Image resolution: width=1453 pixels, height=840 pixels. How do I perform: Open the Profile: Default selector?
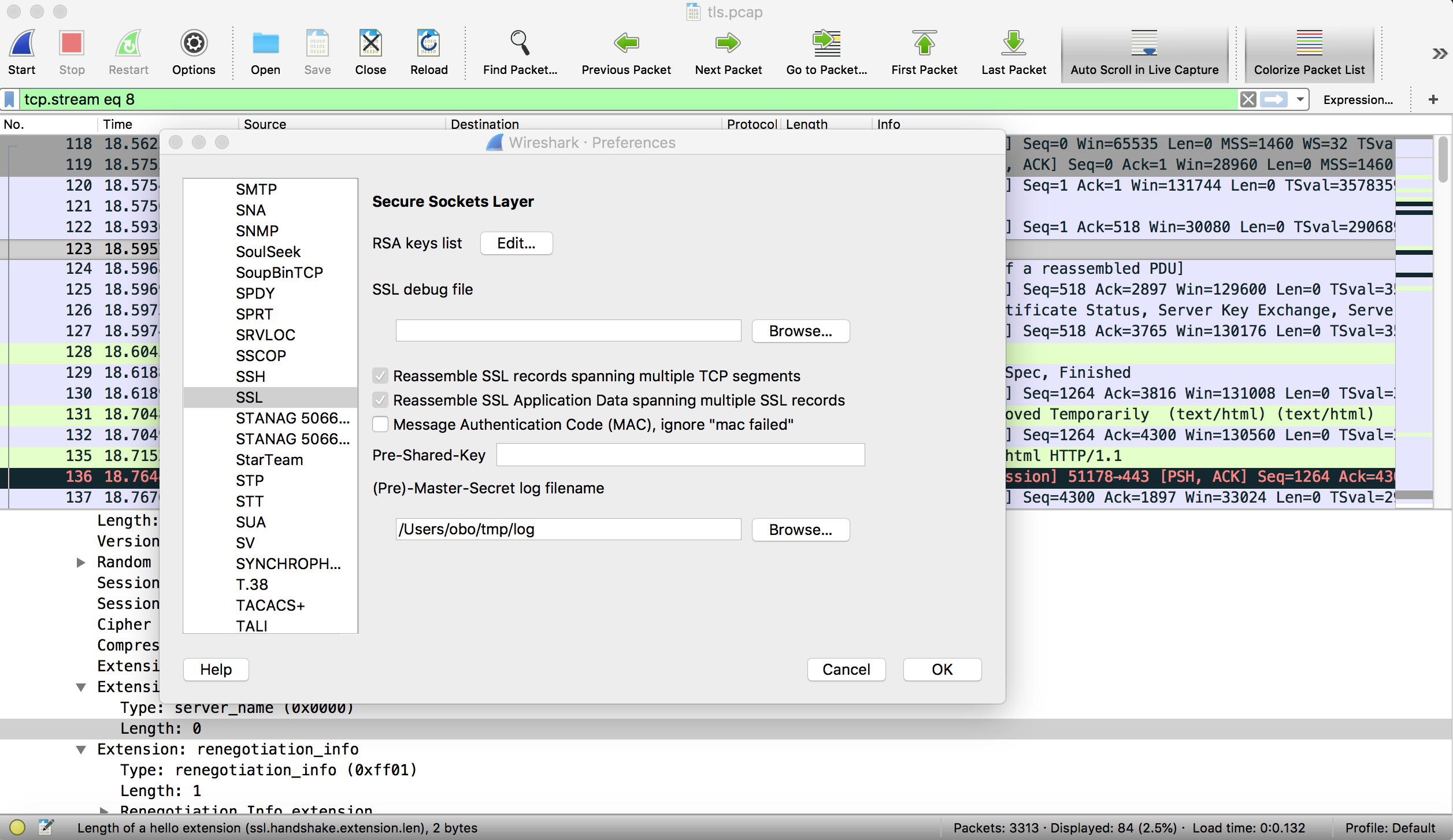pyautogui.click(x=1390, y=828)
